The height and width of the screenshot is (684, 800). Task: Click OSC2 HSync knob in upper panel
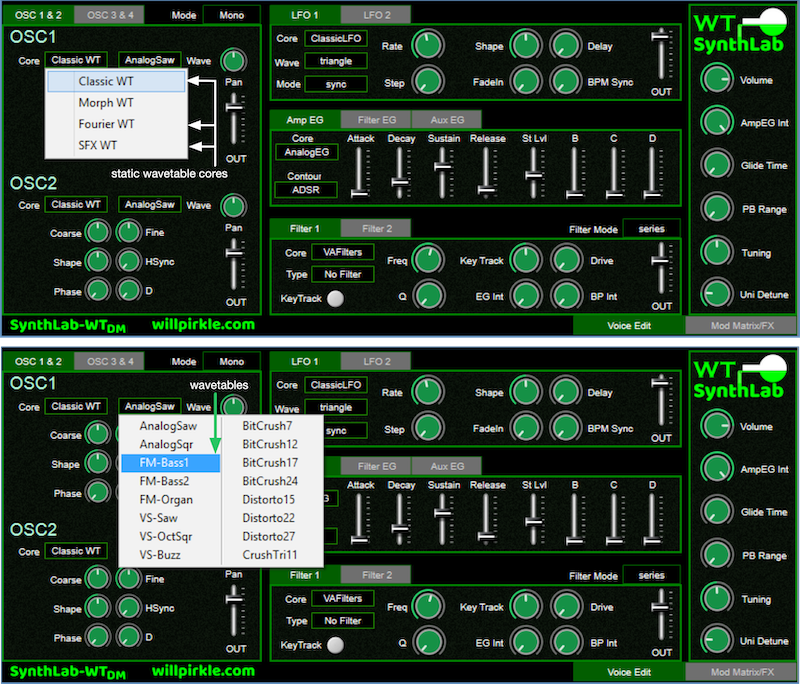(x=128, y=261)
